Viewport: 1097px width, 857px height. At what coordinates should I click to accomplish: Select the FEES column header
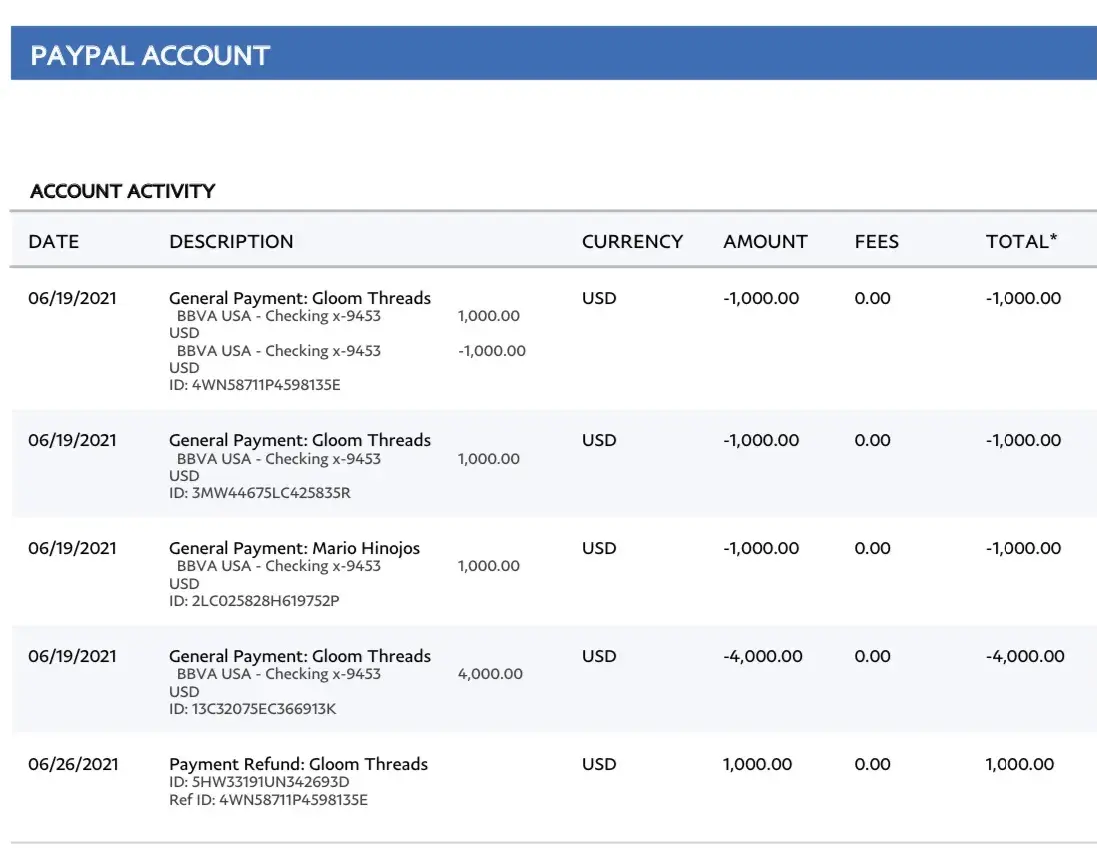[876, 241]
